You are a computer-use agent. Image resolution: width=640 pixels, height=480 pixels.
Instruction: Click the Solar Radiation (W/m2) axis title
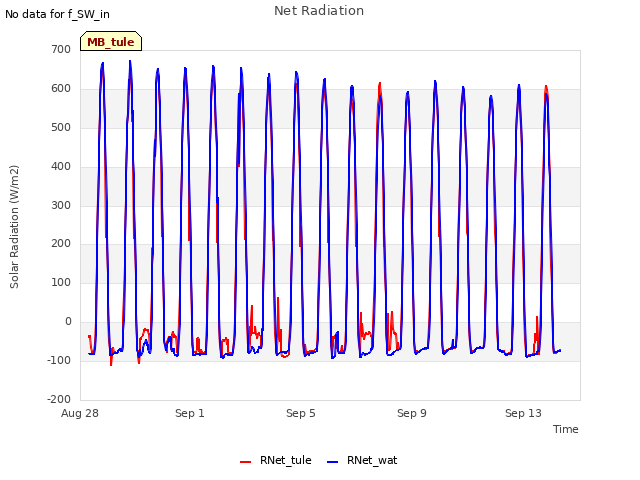(x=14, y=227)
